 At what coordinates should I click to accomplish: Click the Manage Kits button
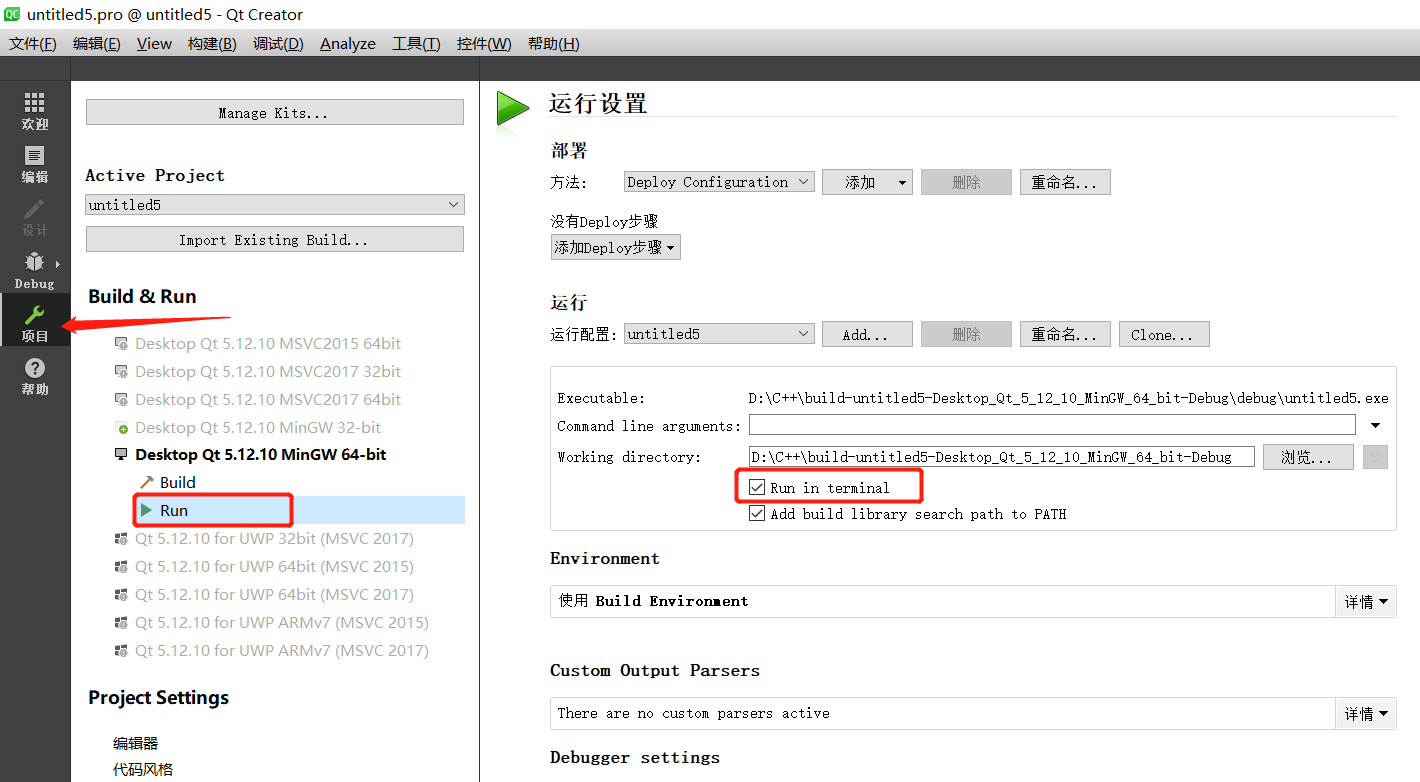pyautogui.click(x=274, y=111)
